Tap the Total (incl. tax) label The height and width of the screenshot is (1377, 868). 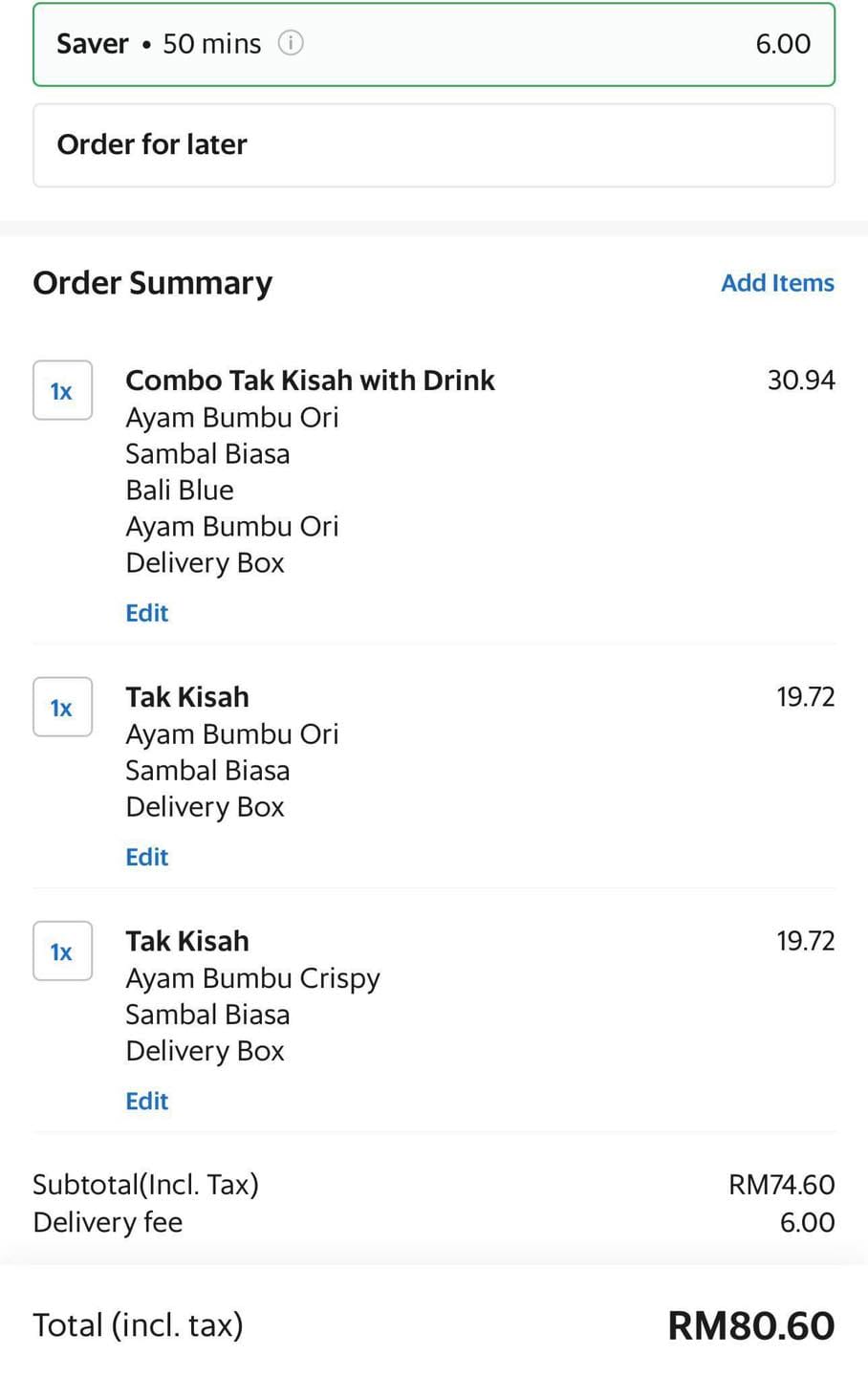coord(139,1325)
